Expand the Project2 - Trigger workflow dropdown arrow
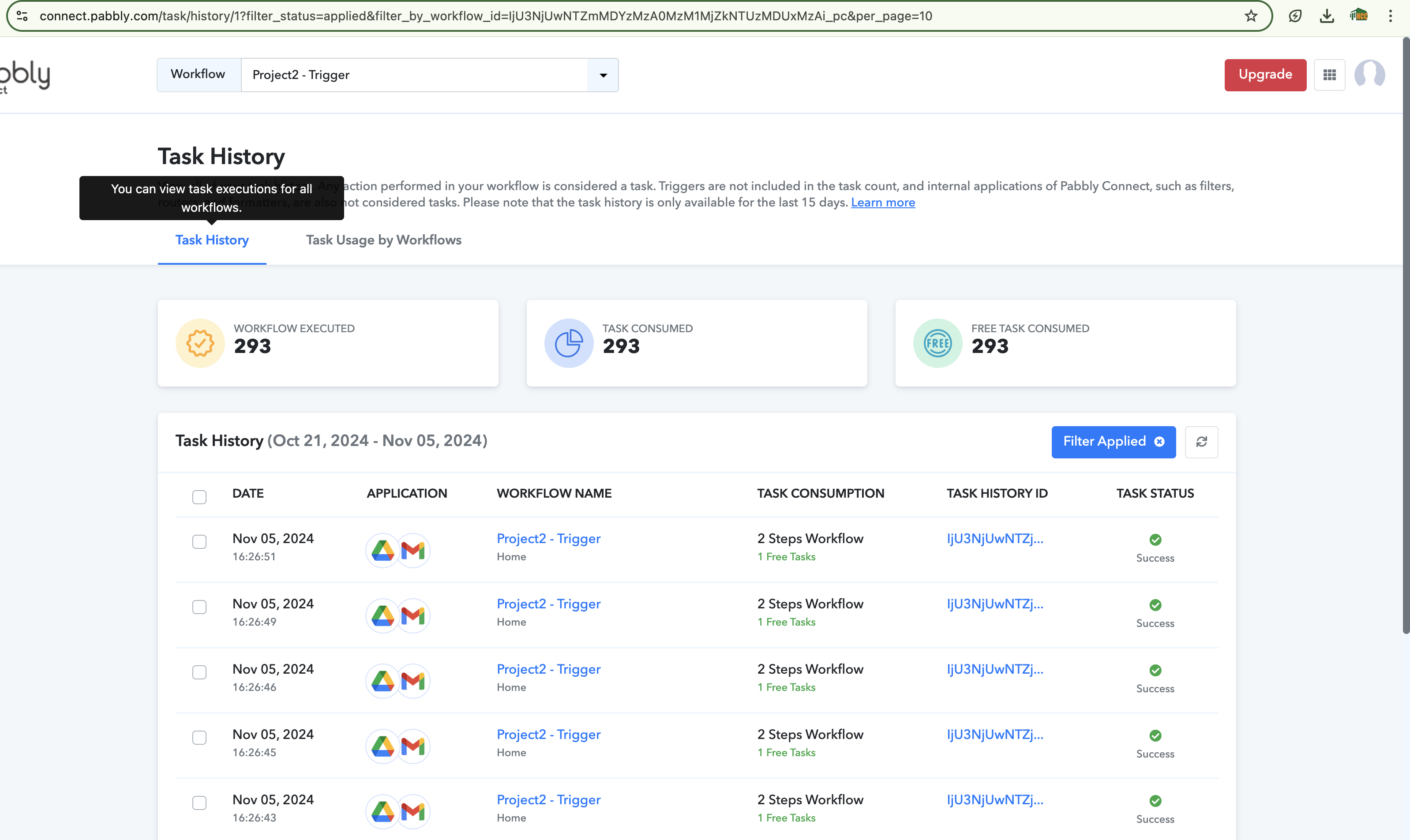 pyautogui.click(x=603, y=75)
